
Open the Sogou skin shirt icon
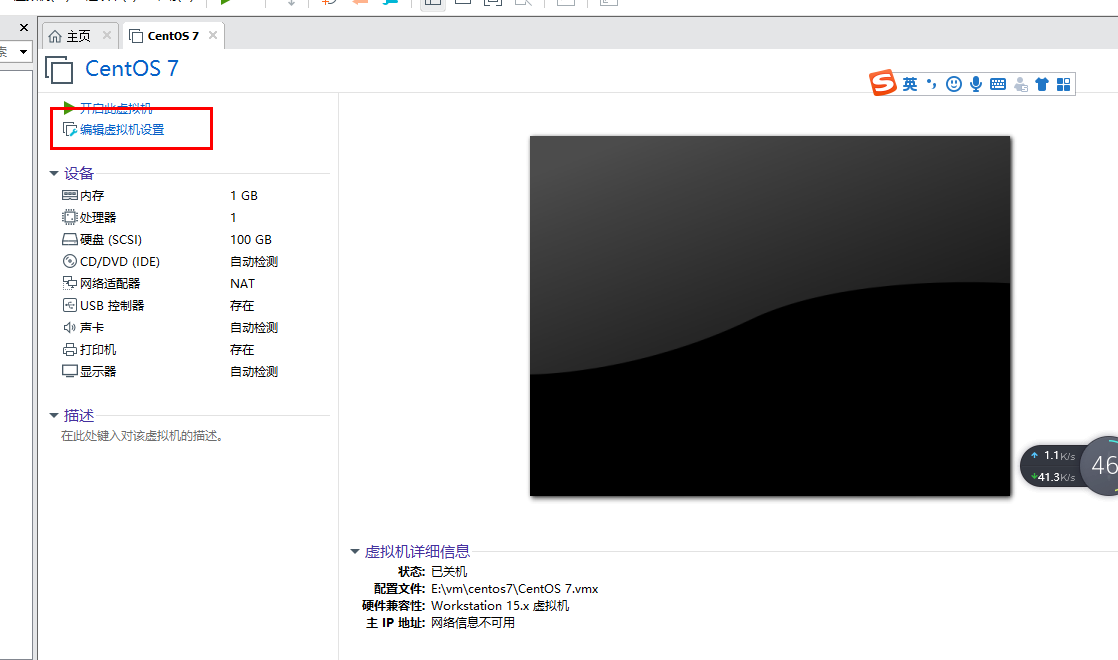(x=1042, y=84)
